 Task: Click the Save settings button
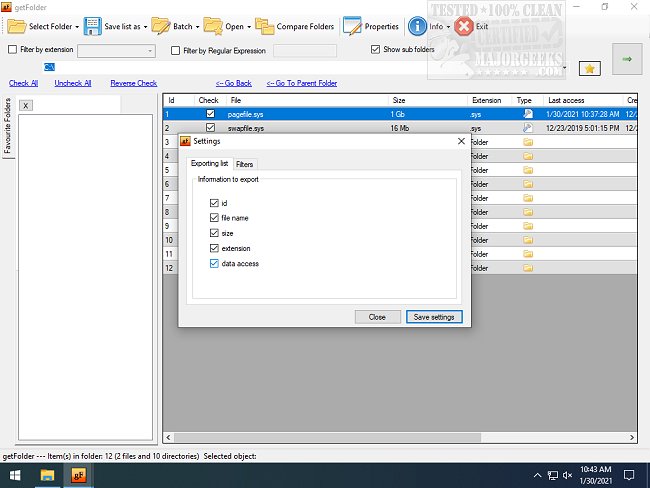coord(434,317)
